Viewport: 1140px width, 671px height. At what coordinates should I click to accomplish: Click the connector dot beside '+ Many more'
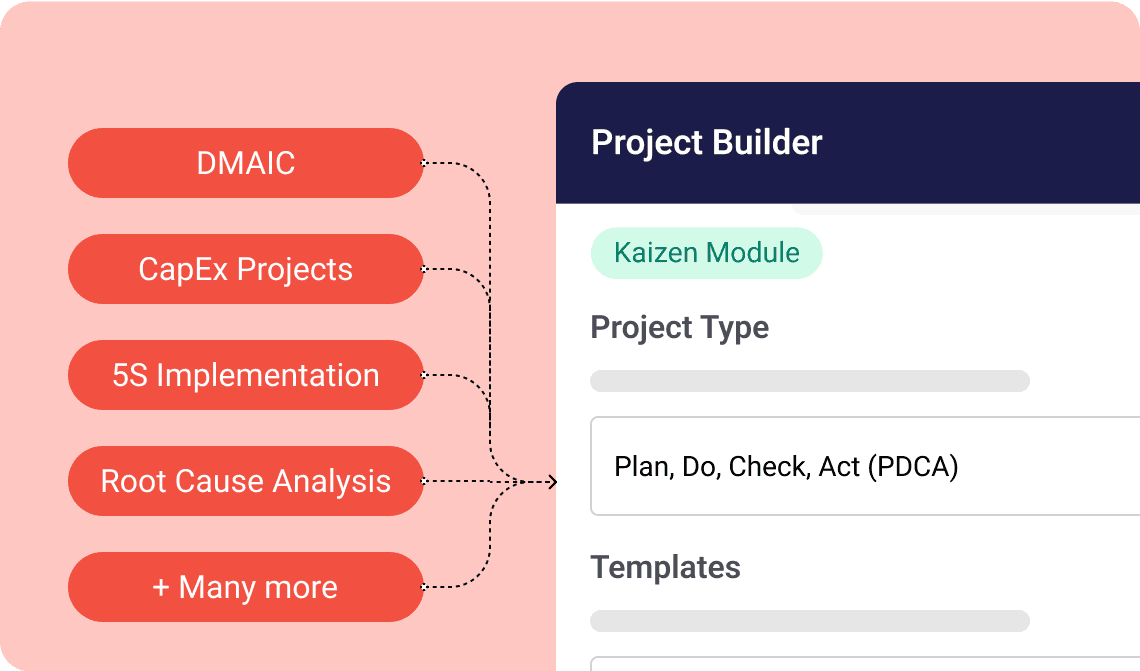(424, 587)
